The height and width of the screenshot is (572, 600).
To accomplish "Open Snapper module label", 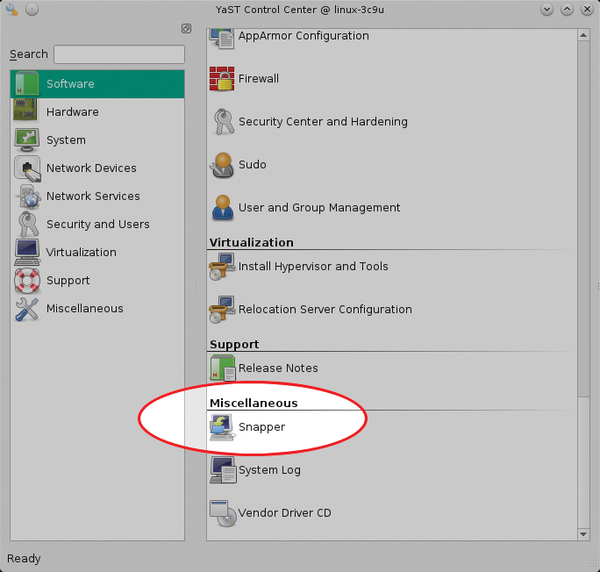I will [x=262, y=427].
